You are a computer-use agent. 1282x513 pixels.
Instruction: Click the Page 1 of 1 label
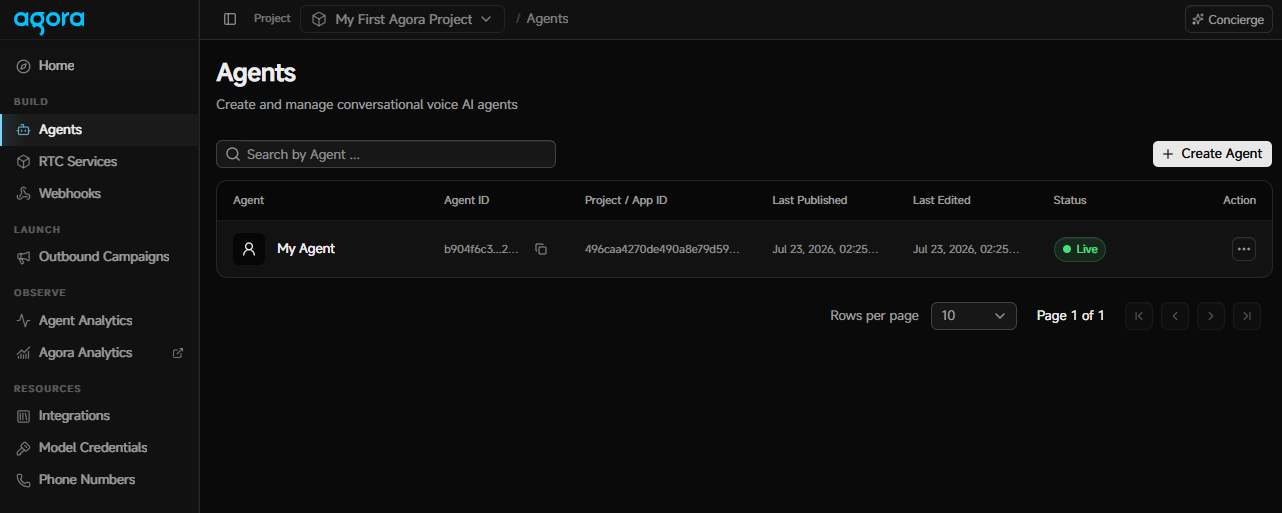(1071, 316)
